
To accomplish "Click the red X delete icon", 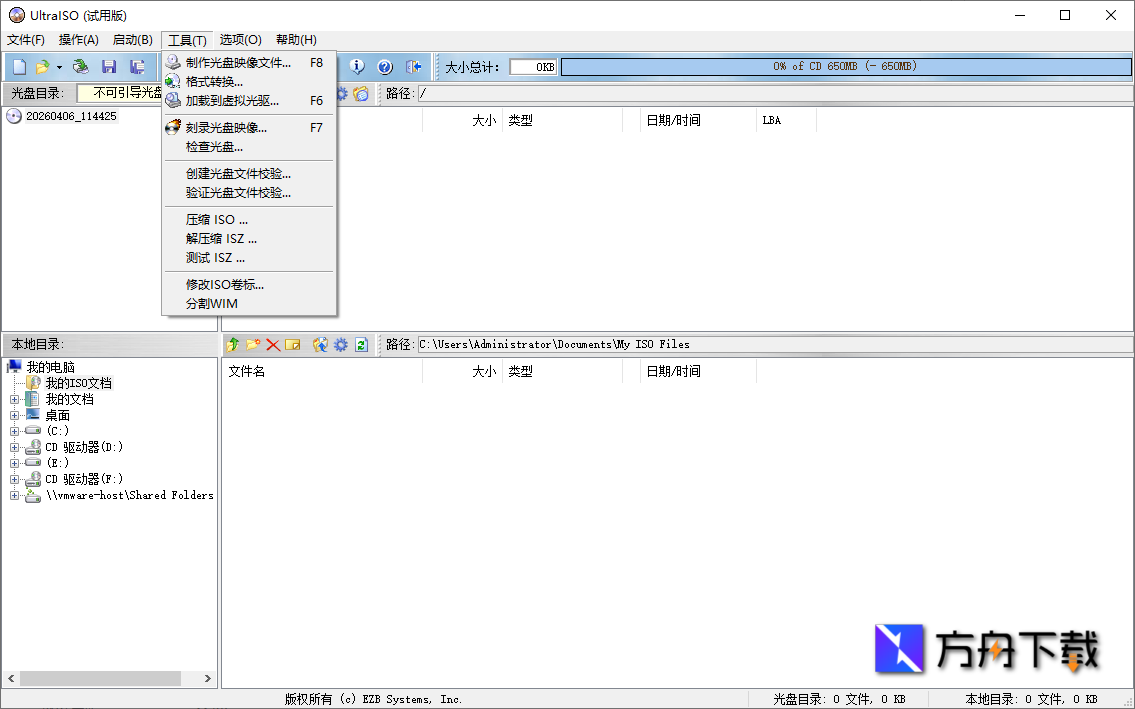I will coord(272,344).
